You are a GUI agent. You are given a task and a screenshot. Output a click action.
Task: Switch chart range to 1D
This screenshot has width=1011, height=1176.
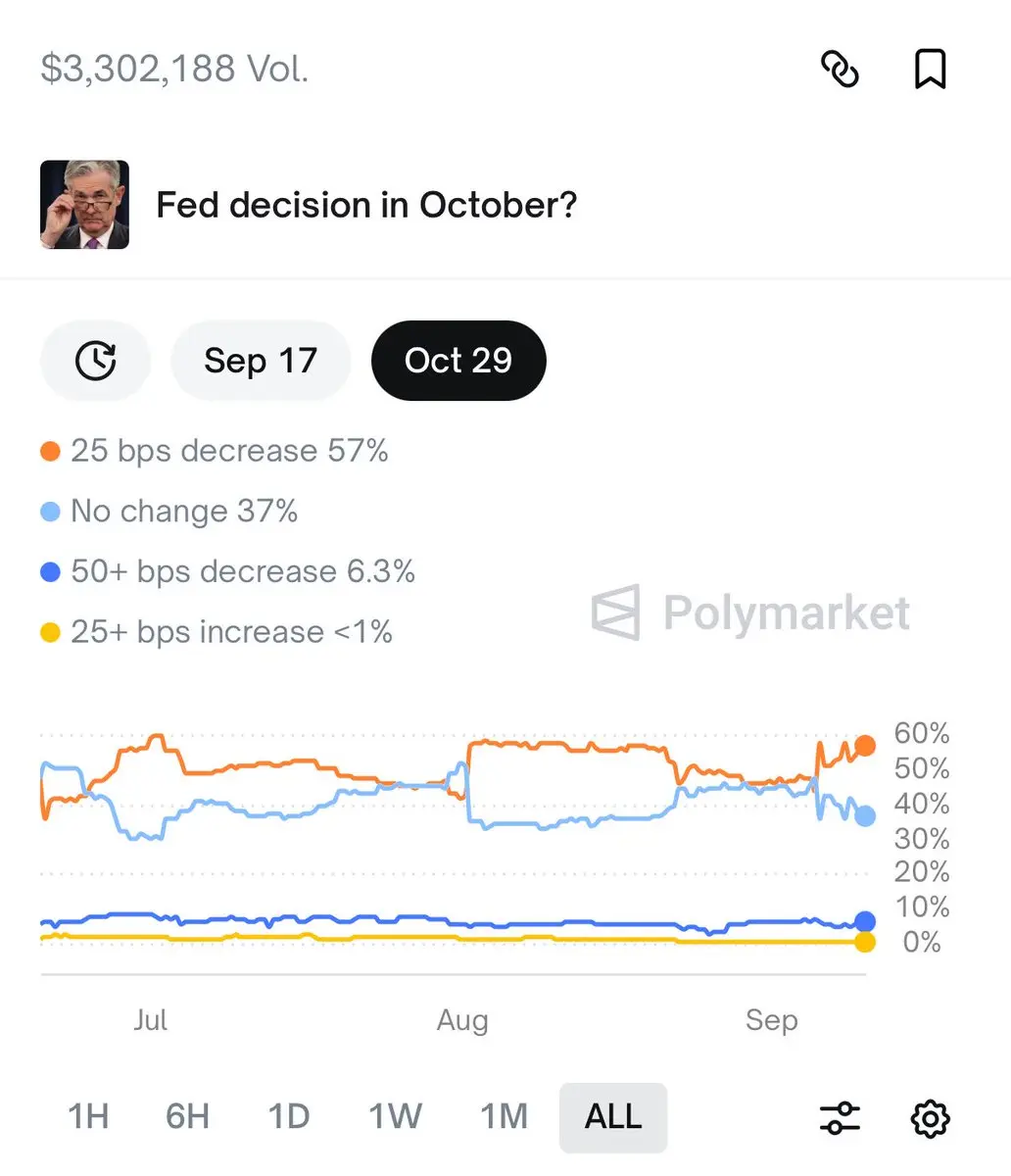click(289, 1116)
